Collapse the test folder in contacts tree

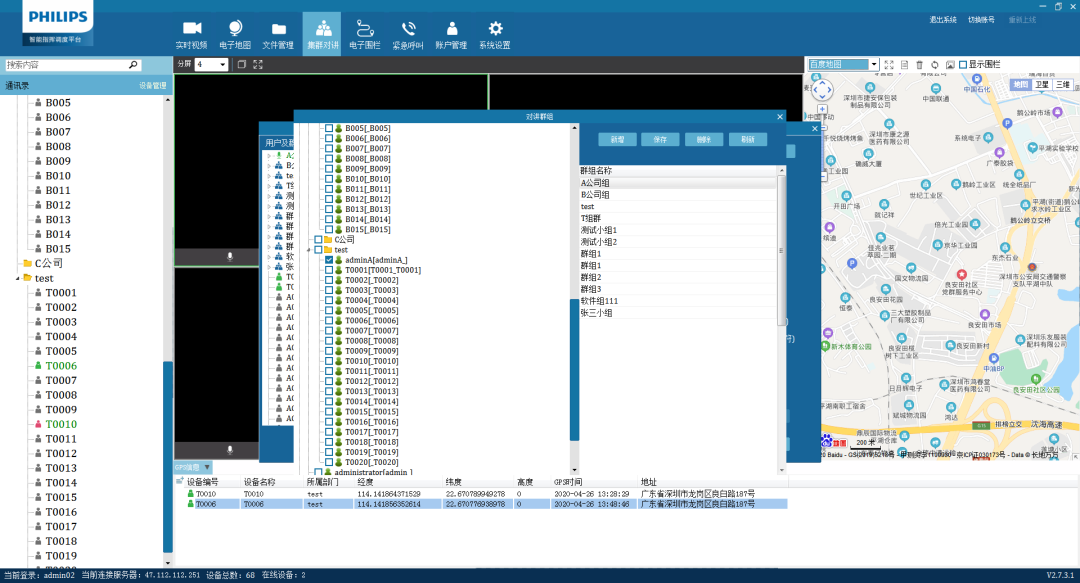point(17,278)
